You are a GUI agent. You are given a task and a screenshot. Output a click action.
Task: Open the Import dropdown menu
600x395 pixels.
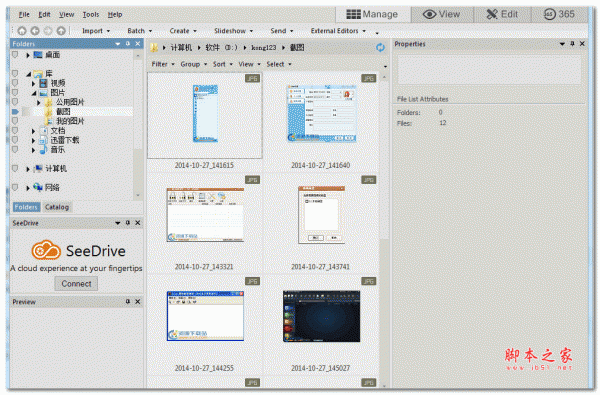96,31
